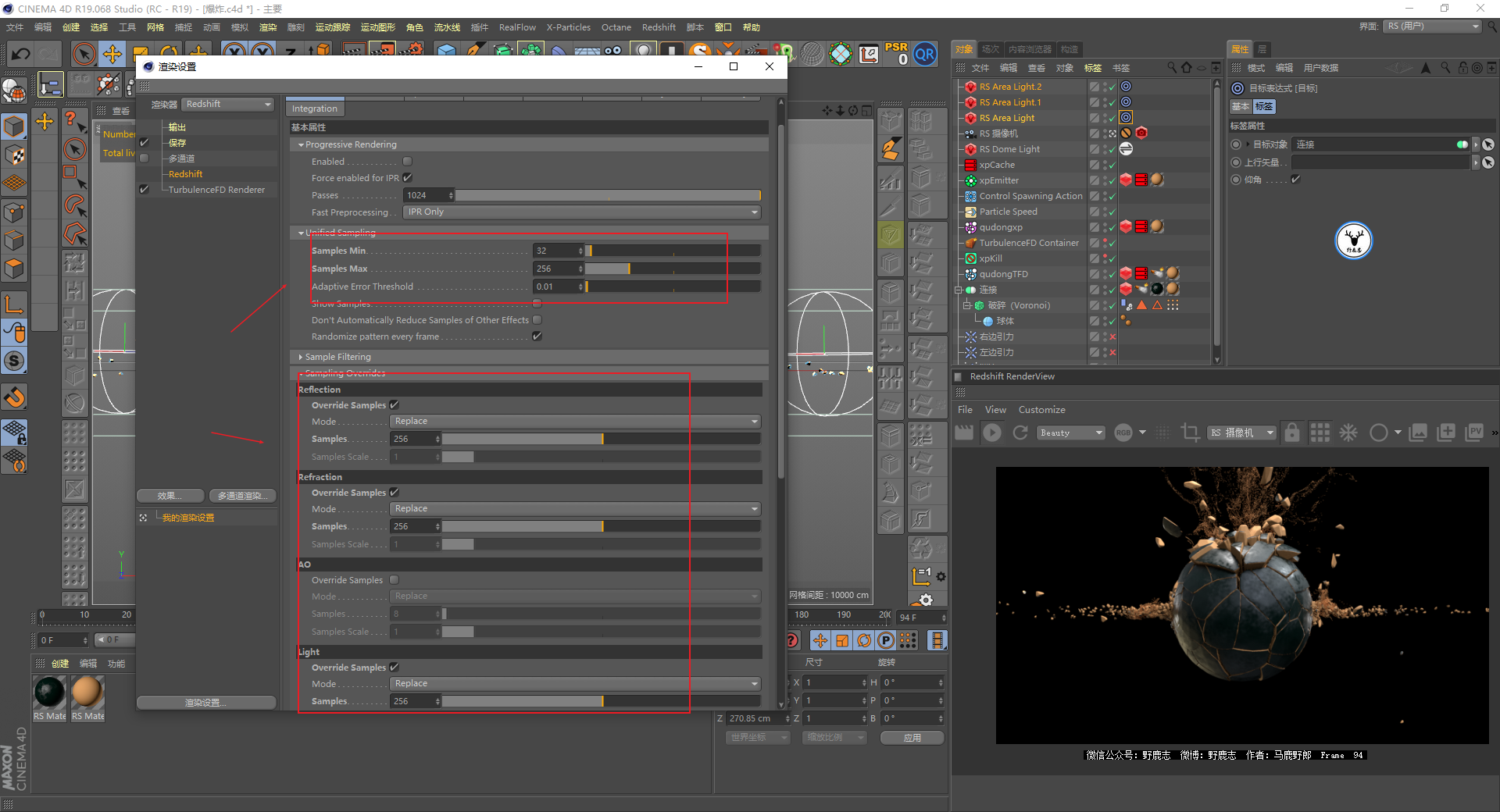Screen dimensions: 1500x812
Task: Select Points mode icon in left toolbar
Action: pos(14,212)
